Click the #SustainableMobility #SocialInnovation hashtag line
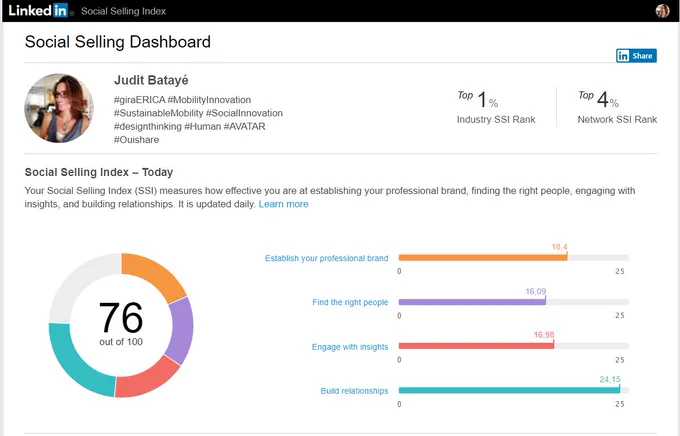The width and height of the screenshot is (680, 436). (198, 113)
